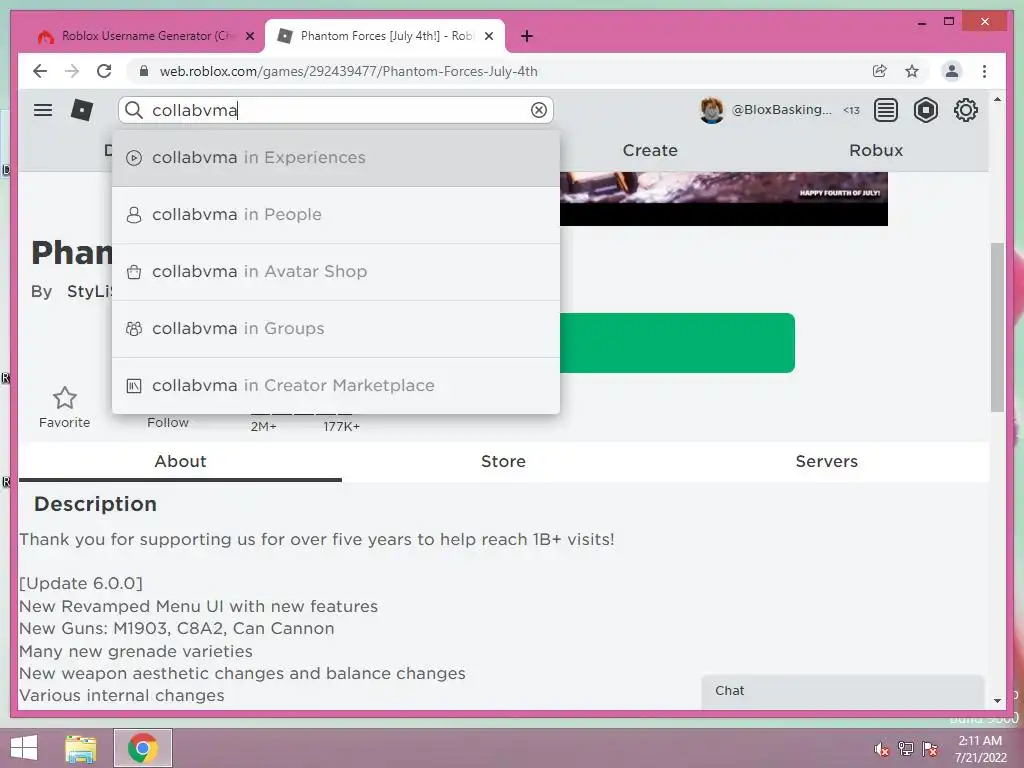Open Chrome's three-dot menu
The height and width of the screenshot is (768, 1024).
[x=984, y=71]
